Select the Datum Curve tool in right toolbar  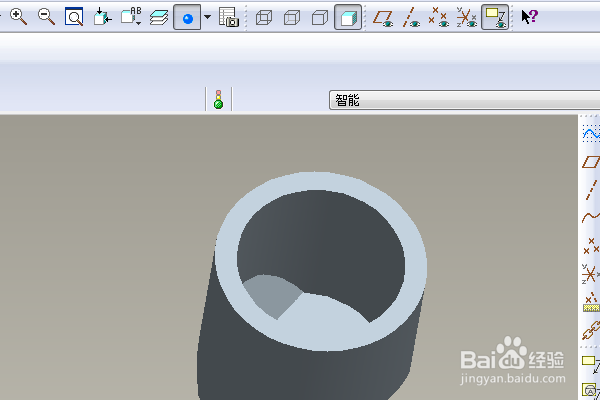tap(591, 217)
